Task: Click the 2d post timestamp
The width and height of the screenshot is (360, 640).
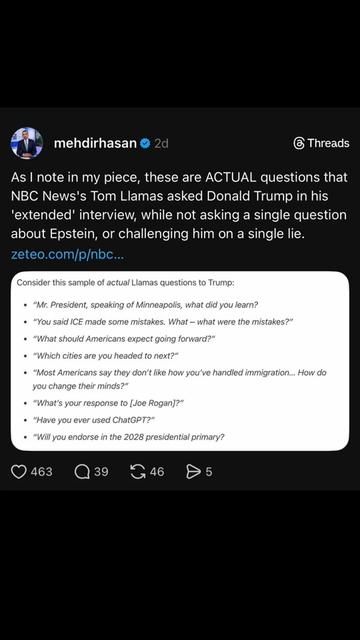Action: (161, 143)
